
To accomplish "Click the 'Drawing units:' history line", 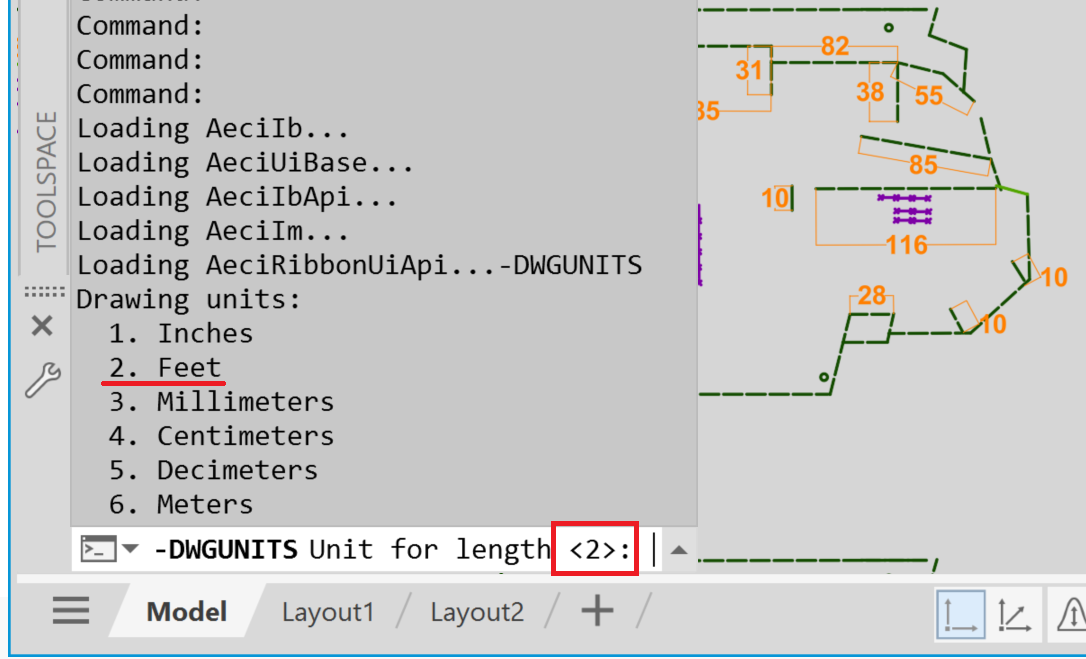I will pyautogui.click(x=189, y=300).
